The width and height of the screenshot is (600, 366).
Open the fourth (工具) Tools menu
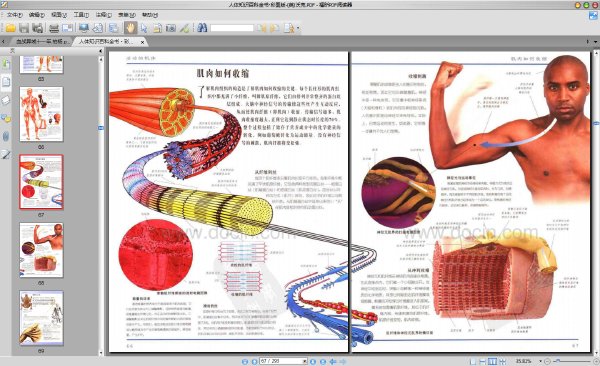pos(81,15)
